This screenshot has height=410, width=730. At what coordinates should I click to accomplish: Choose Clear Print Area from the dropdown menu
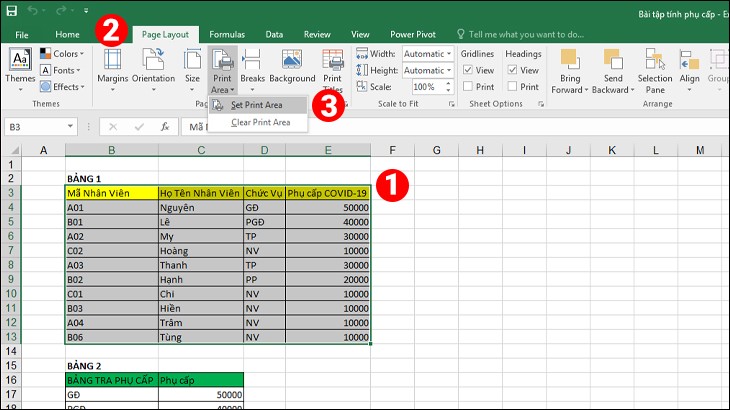point(257,122)
